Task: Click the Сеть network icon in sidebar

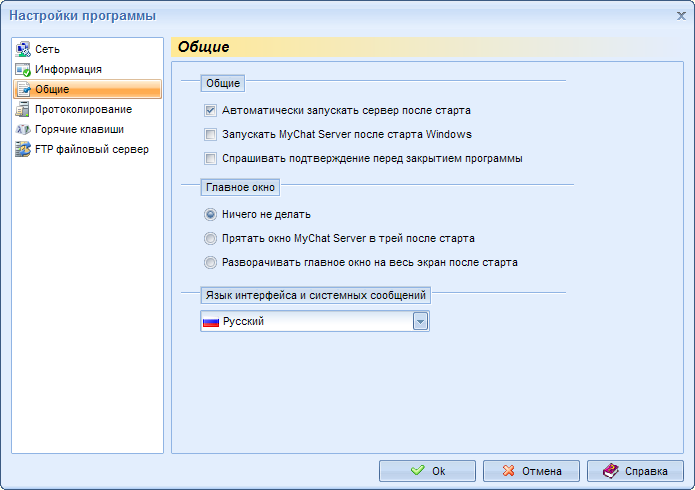Action: (x=23, y=49)
